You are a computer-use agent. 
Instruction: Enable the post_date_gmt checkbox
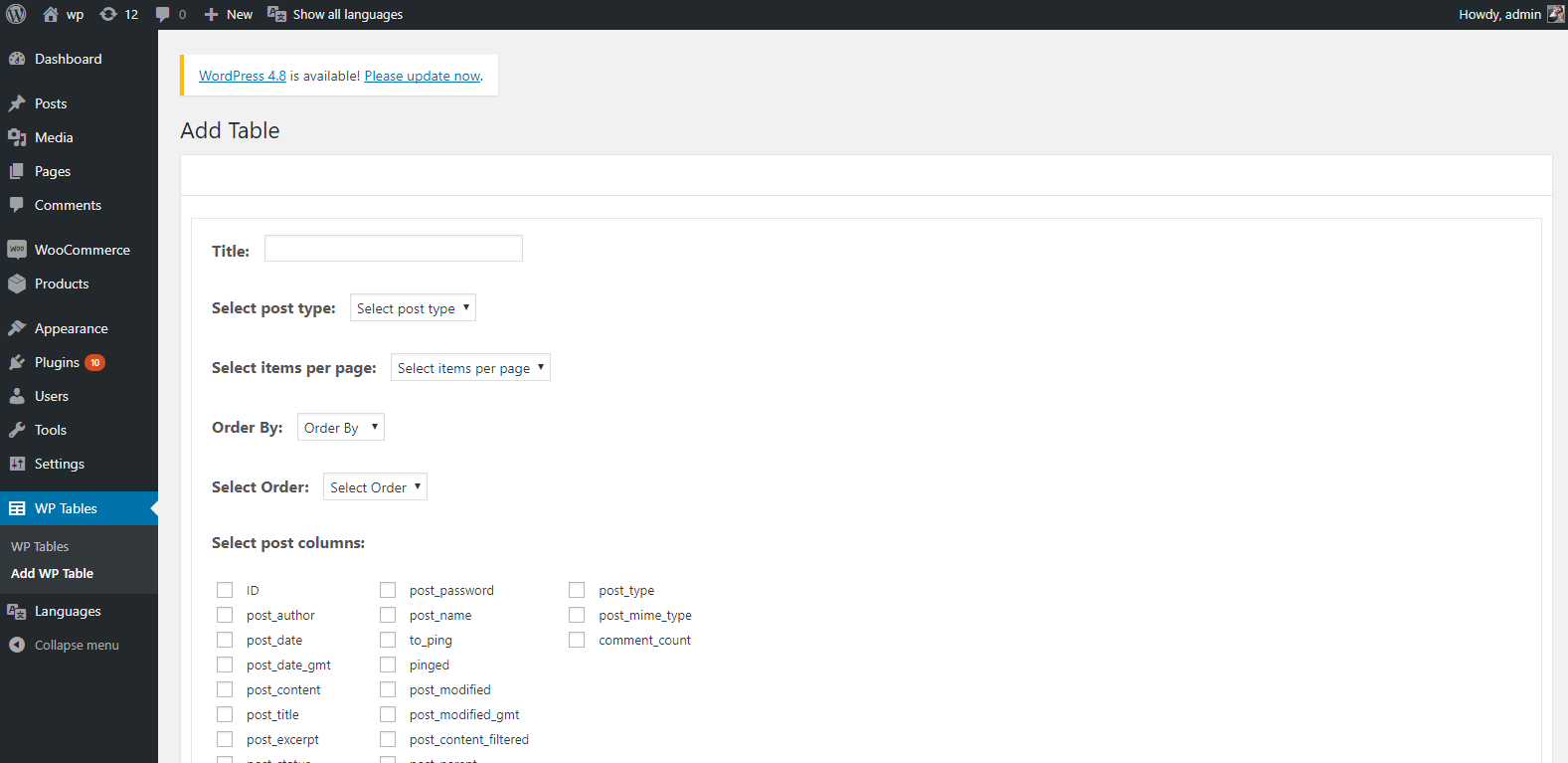click(225, 665)
